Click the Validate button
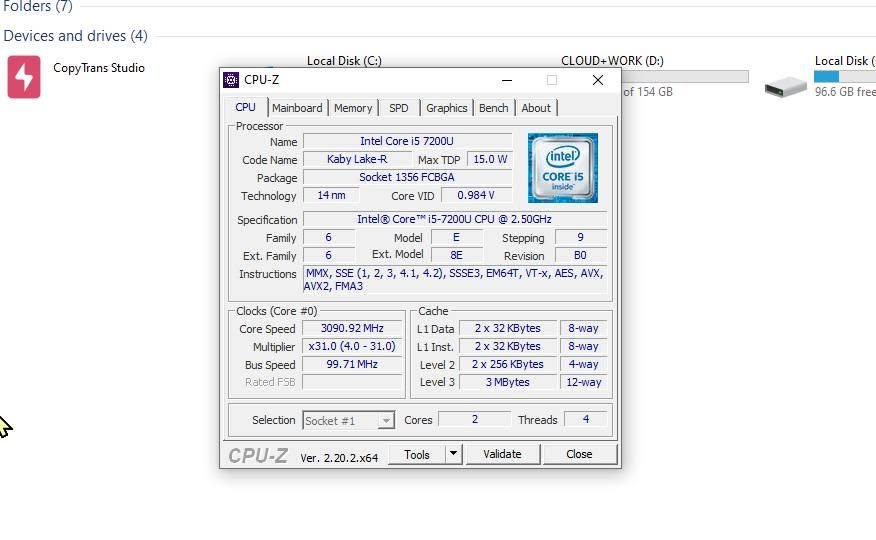 502,455
